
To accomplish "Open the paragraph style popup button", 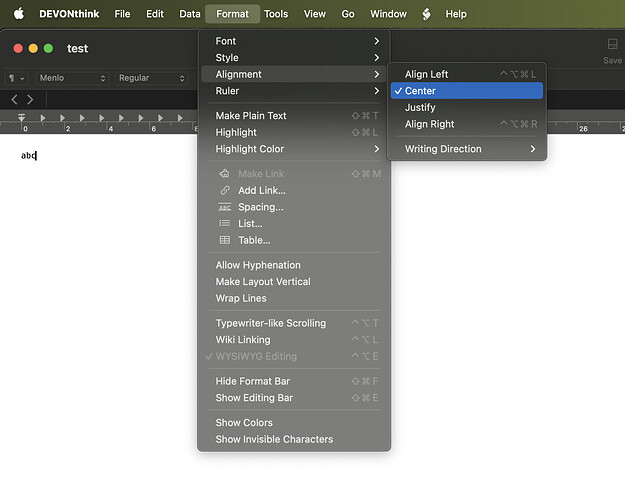I will pyautogui.click(x=16, y=78).
